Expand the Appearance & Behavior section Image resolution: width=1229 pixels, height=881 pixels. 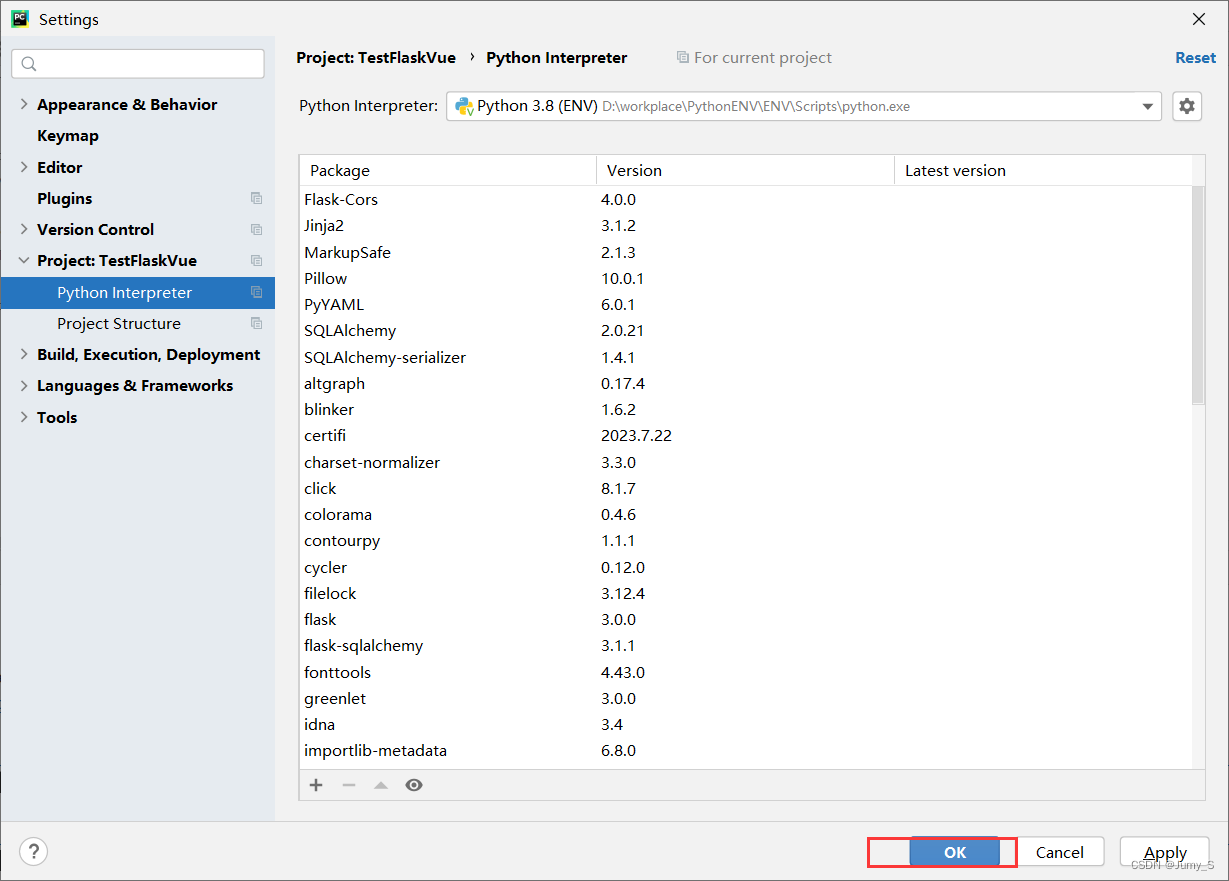pos(22,104)
